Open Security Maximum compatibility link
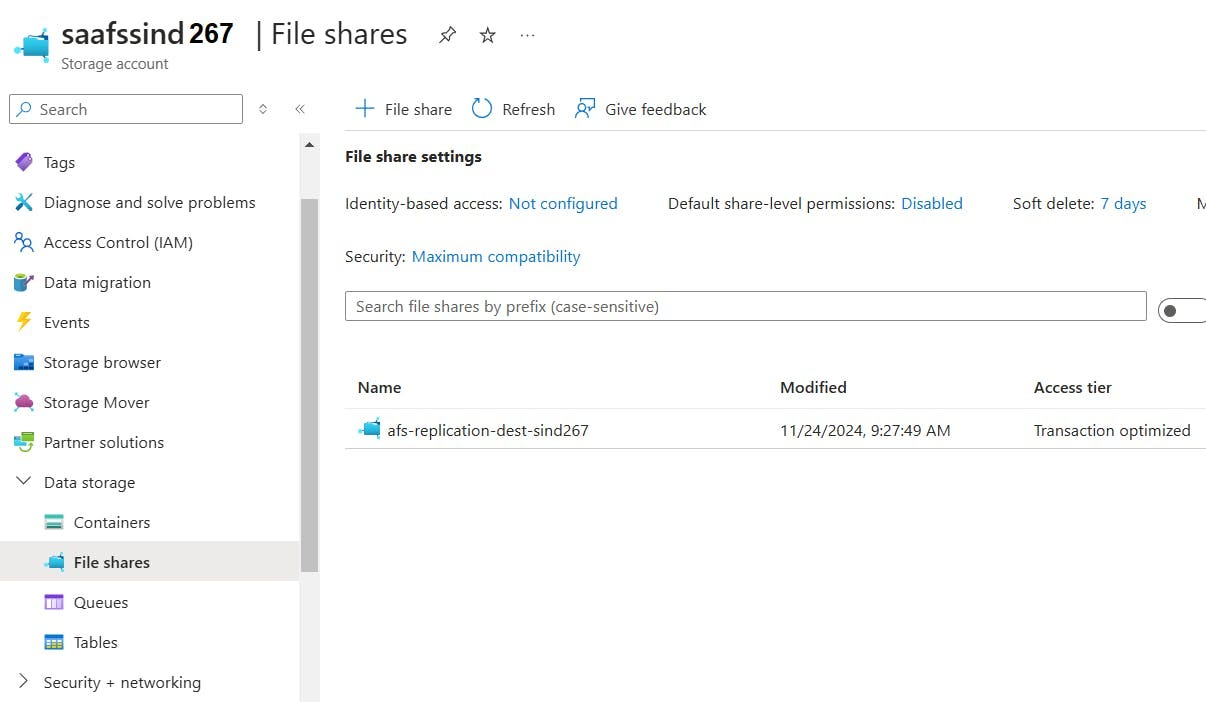1206x702 pixels. coord(496,256)
